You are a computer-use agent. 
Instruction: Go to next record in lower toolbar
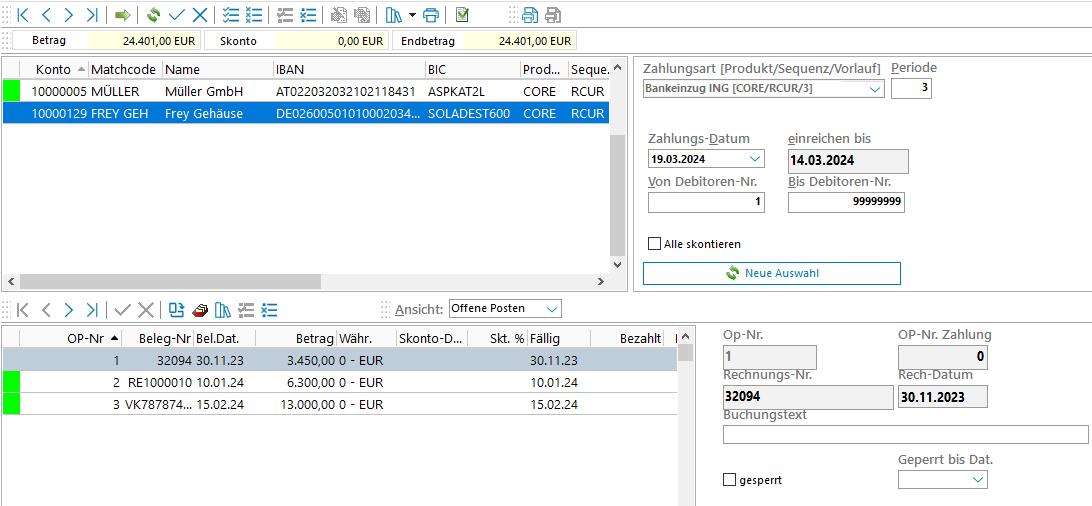tap(69, 310)
